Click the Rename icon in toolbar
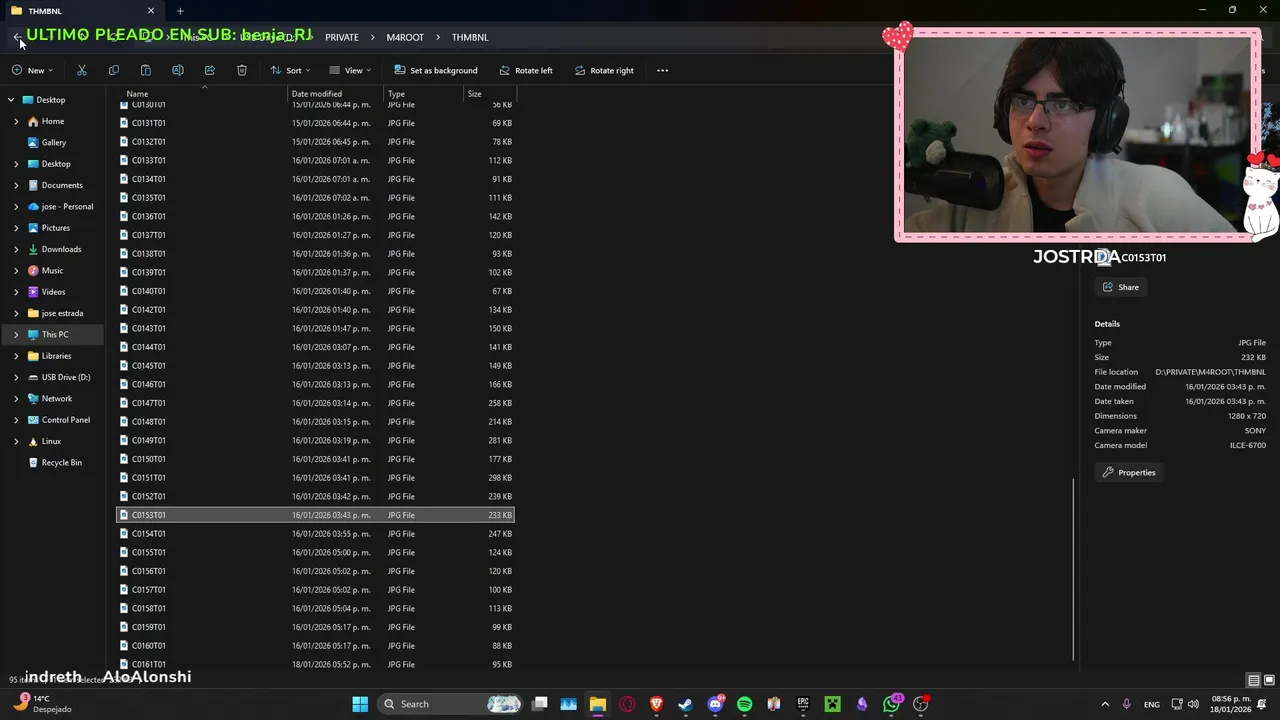The image size is (1280, 720). click(x=178, y=70)
